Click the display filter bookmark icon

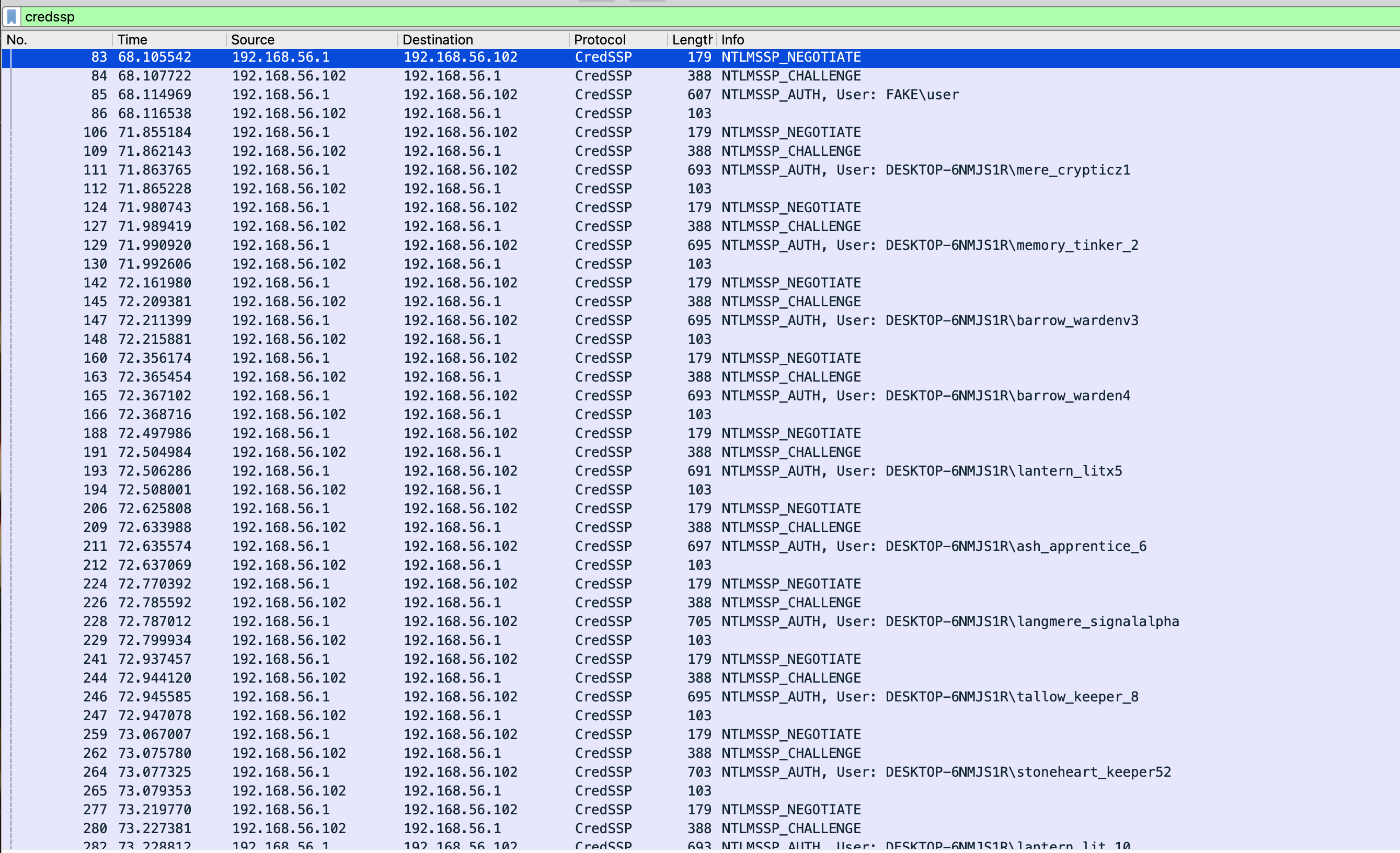12,17
